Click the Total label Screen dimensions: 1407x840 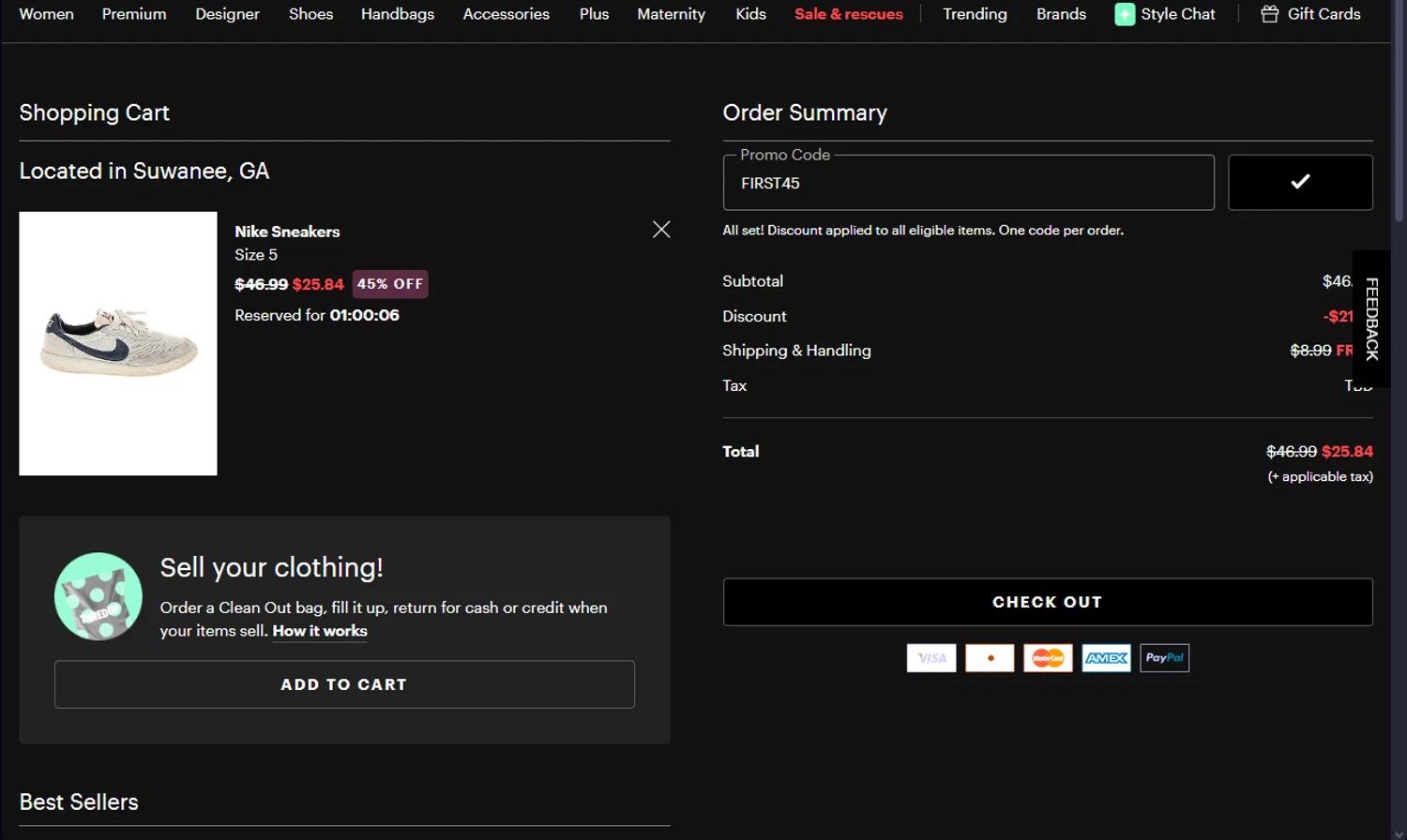point(740,451)
